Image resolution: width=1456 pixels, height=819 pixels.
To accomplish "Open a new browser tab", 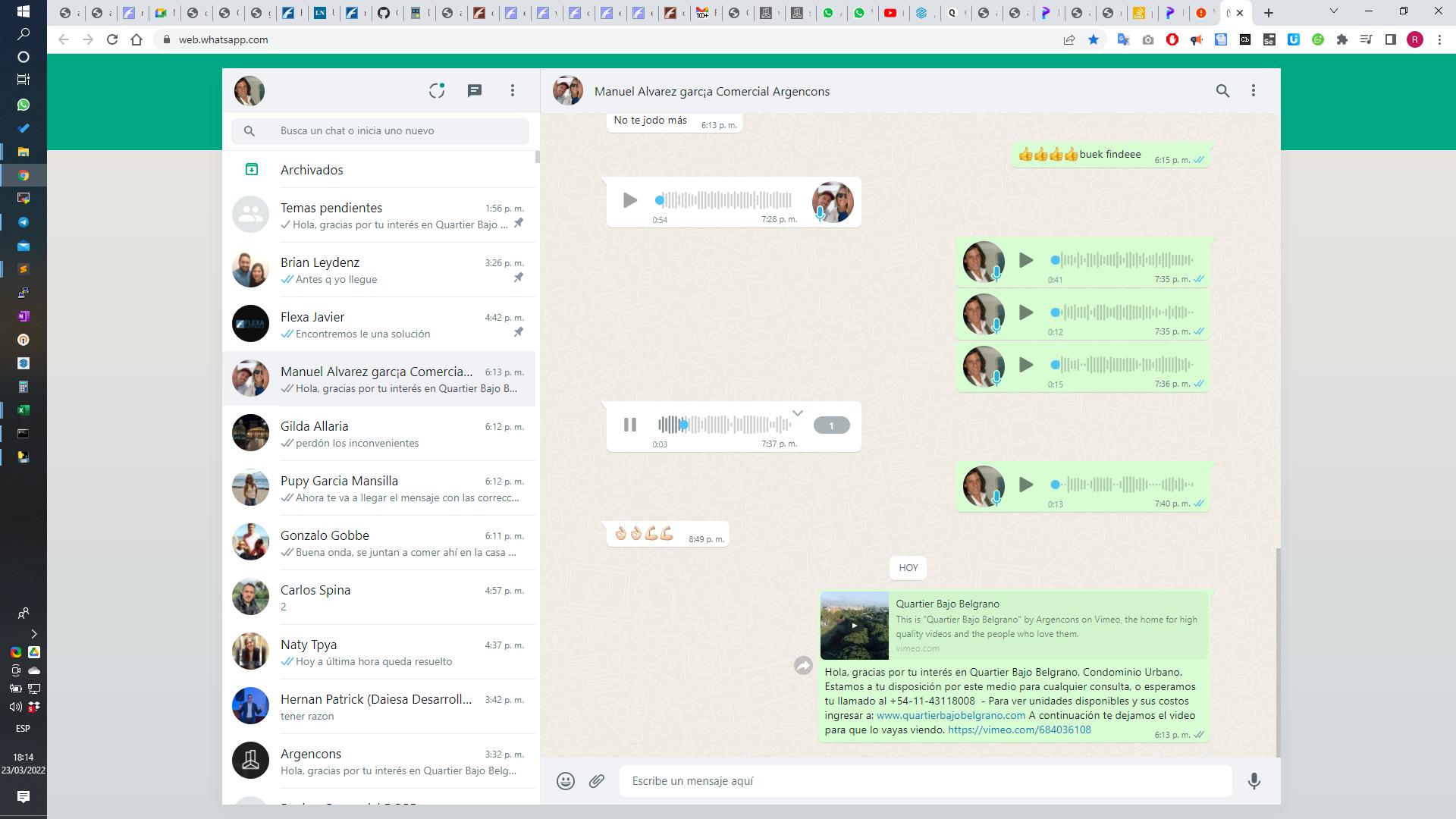I will (1269, 13).
